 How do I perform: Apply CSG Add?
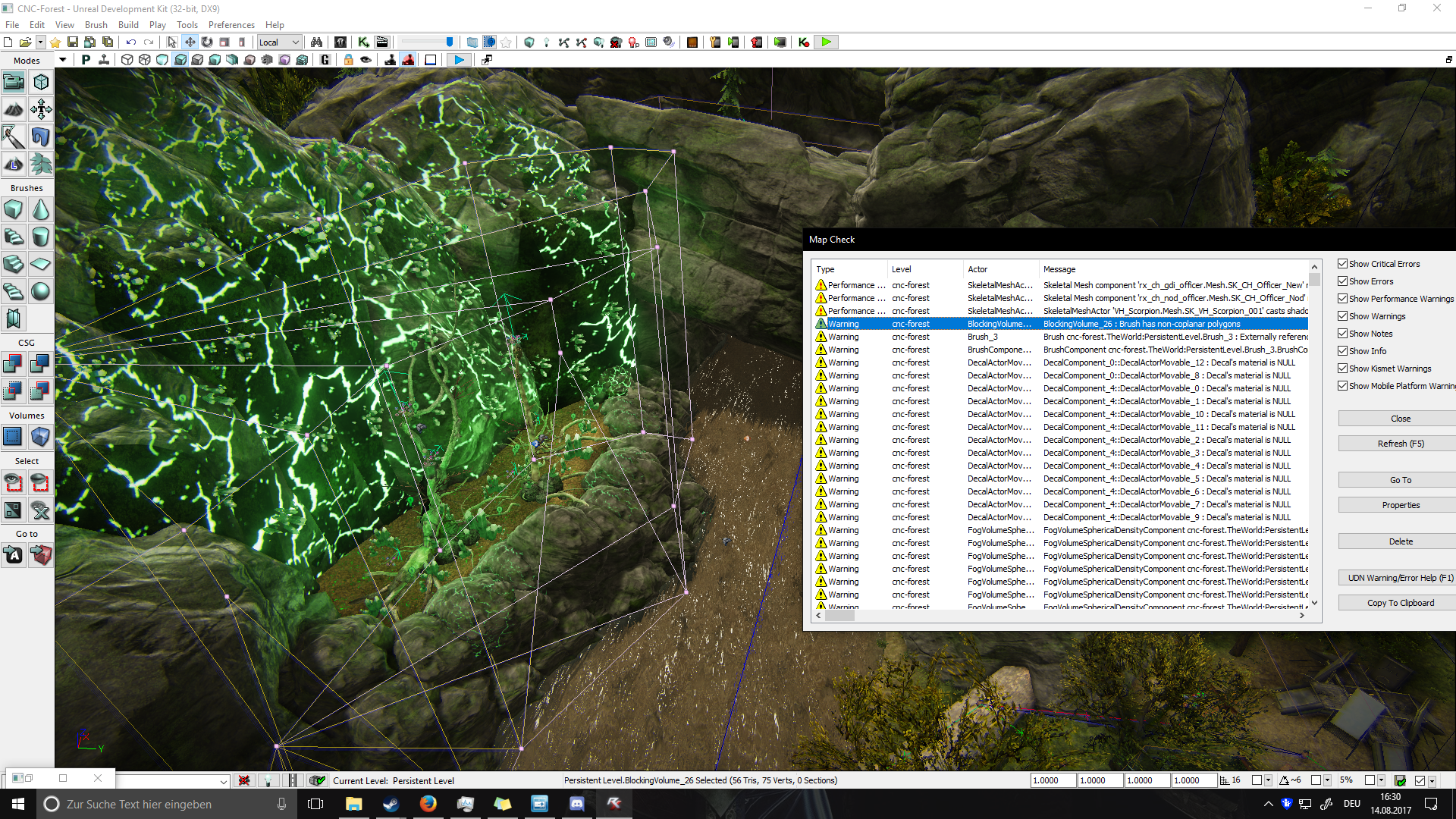pyautogui.click(x=14, y=364)
